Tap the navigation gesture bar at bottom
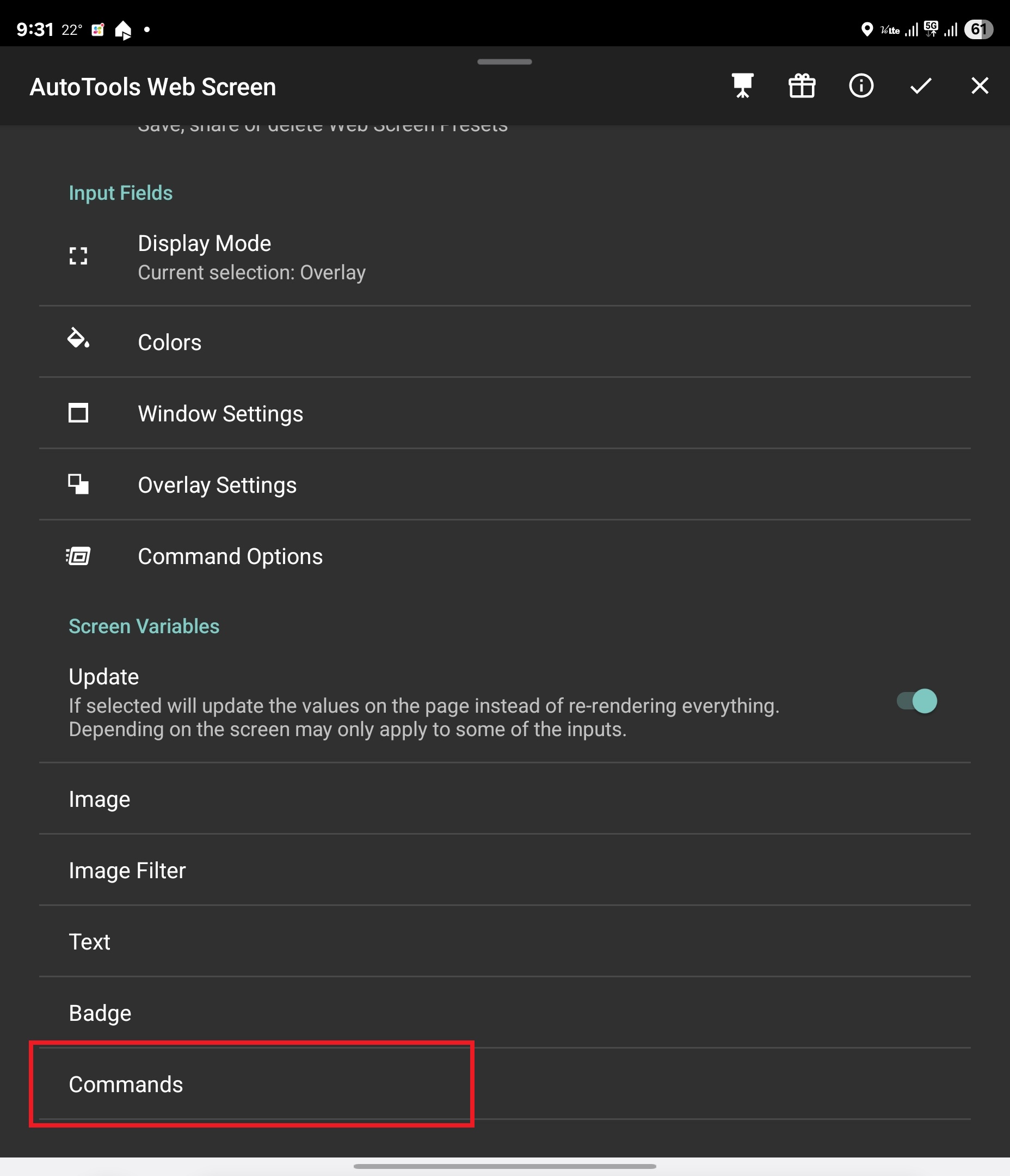 504,1167
